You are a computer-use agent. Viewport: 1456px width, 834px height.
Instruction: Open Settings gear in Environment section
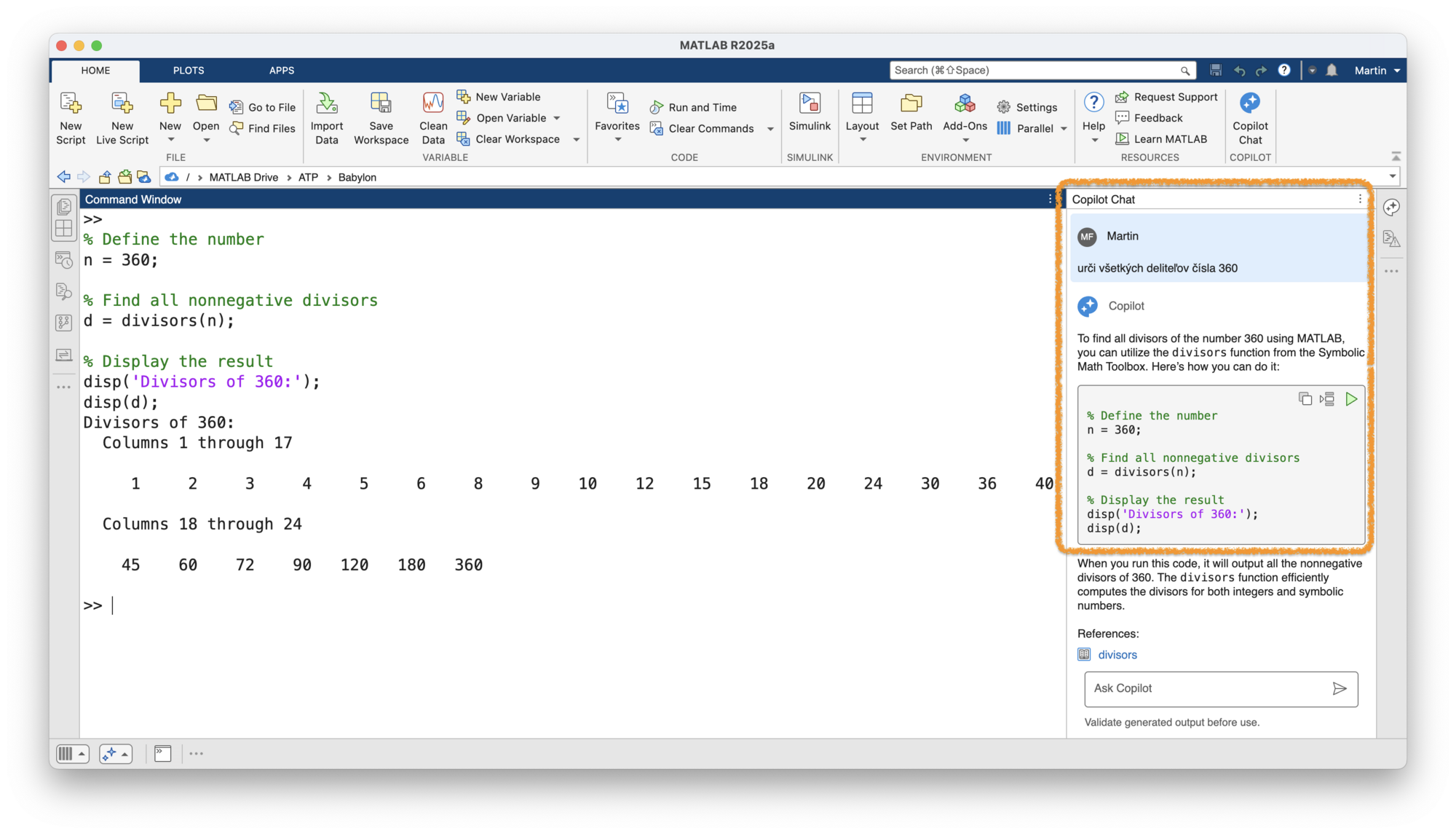point(1026,107)
